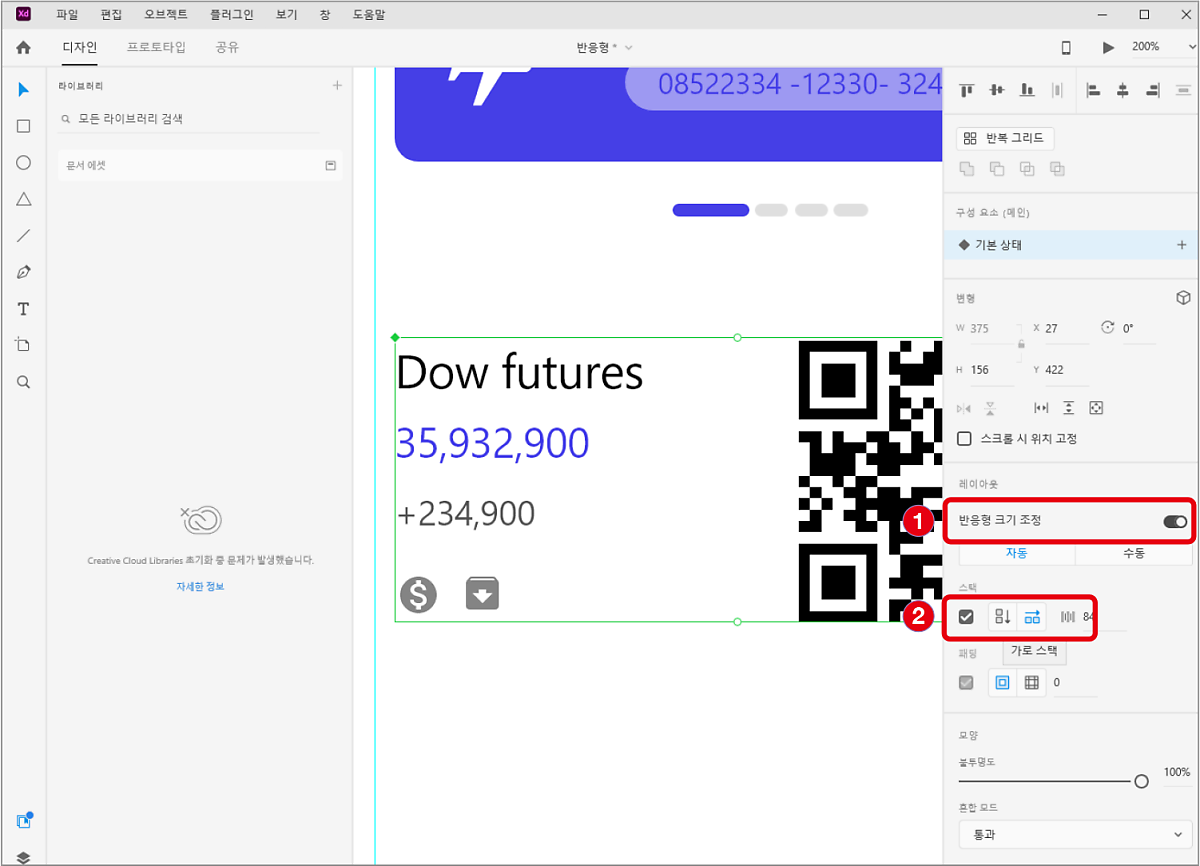
Task: Select the Zoom magnifier tool
Action: click(24, 382)
